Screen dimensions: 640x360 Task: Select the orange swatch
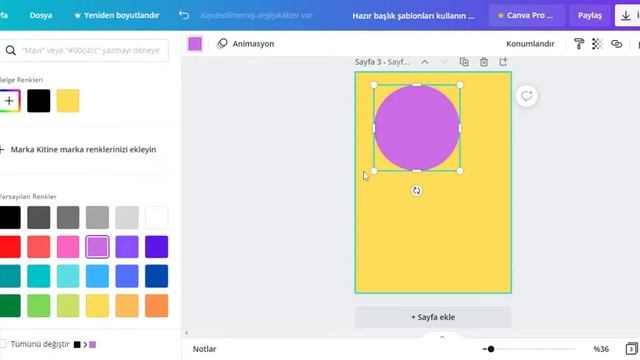(x=156, y=305)
